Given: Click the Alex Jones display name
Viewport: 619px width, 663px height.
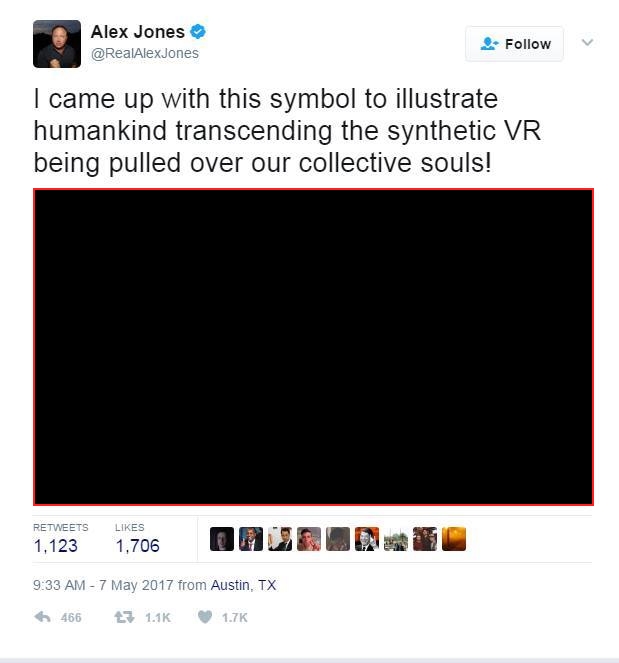Looking at the screenshot, I should (x=138, y=32).
